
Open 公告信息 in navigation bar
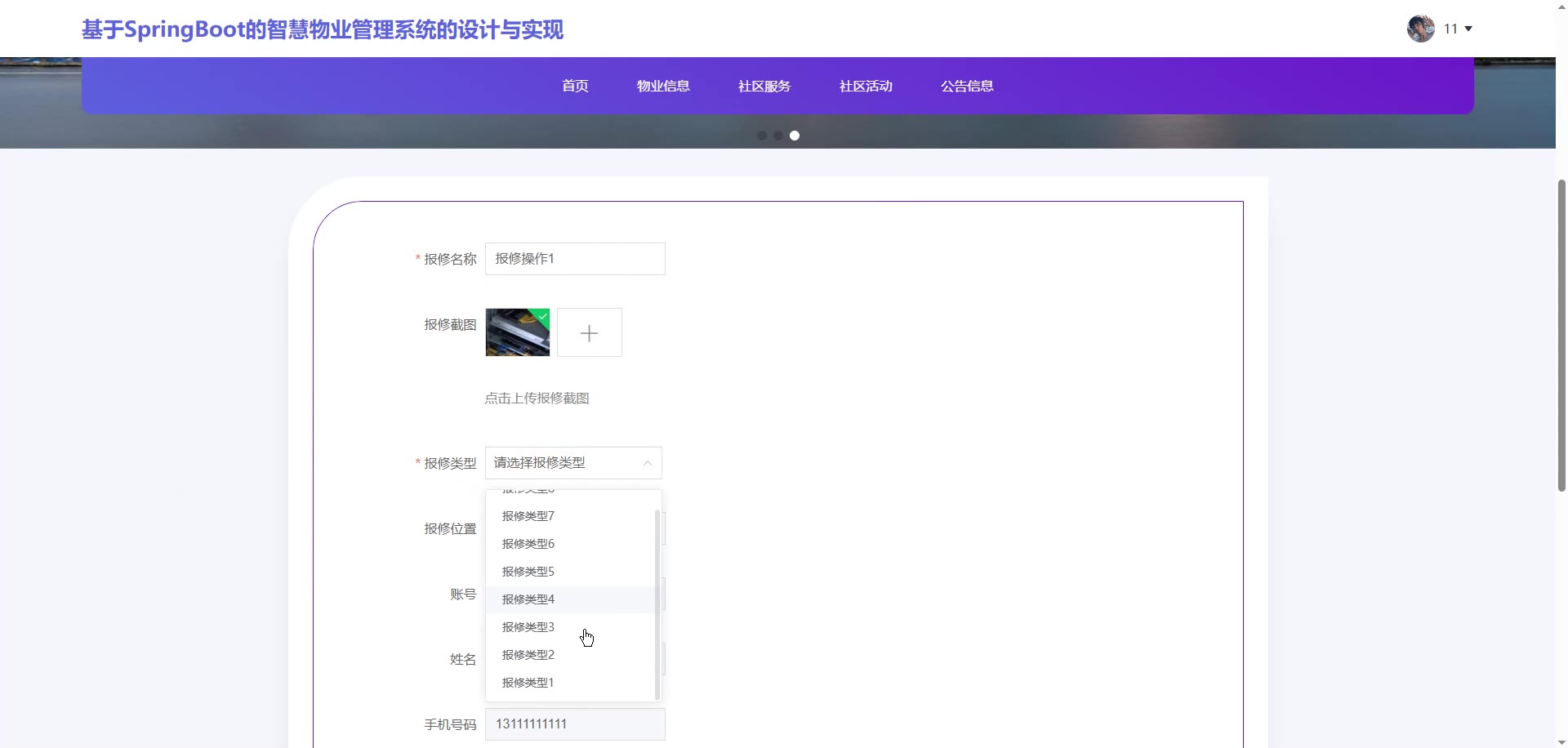coord(967,86)
